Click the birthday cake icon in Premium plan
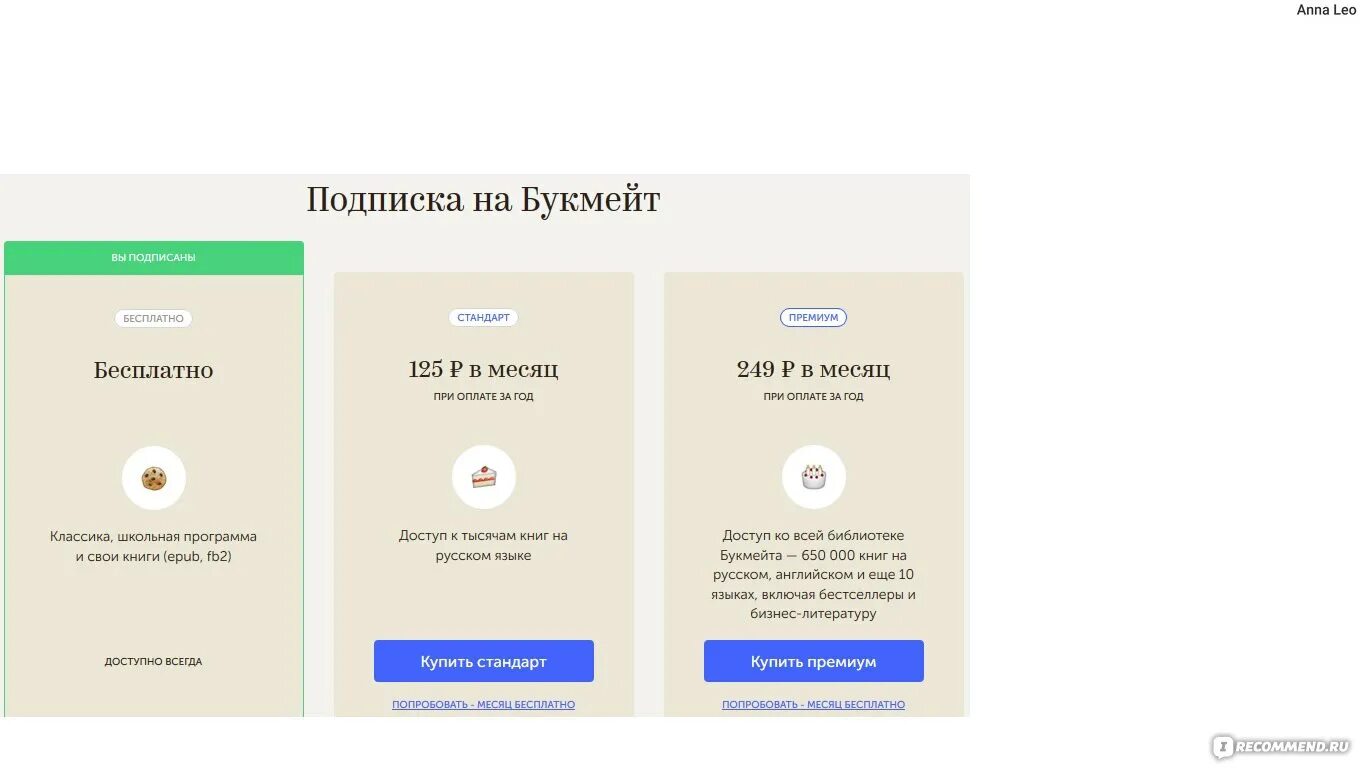Viewport: 1360px width, 768px height. [x=814, y=477]
